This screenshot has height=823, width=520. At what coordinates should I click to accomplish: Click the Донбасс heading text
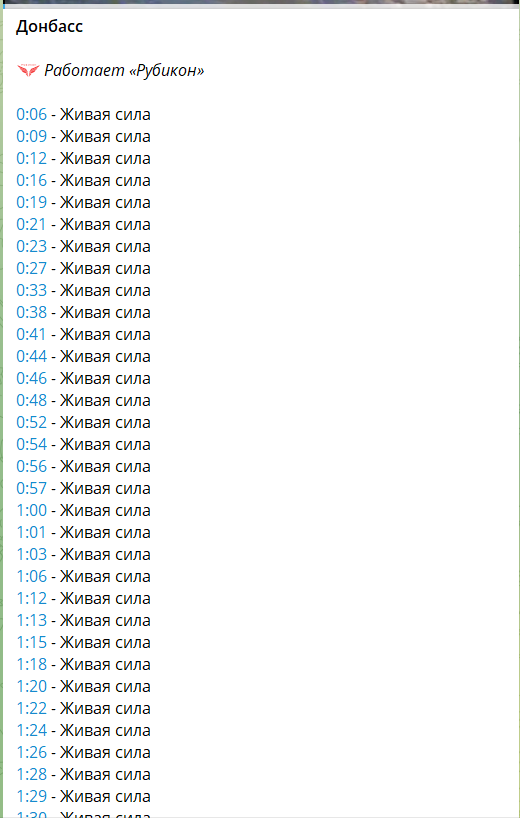(x=49, y=26)
